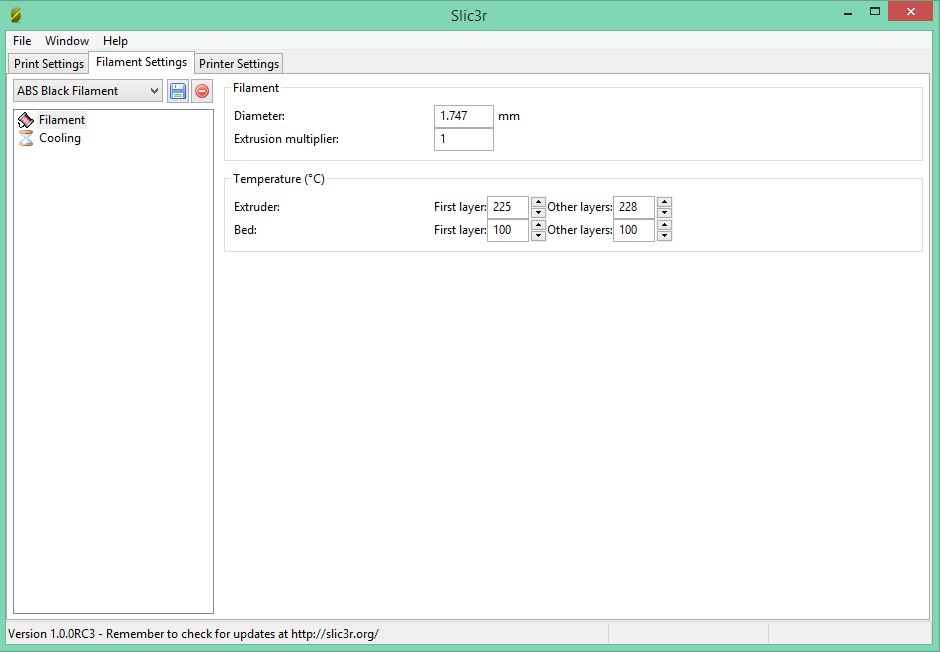The image size is (940, 652).
Task: Switch to the Printer Settings tab
Action: [239, 64]
